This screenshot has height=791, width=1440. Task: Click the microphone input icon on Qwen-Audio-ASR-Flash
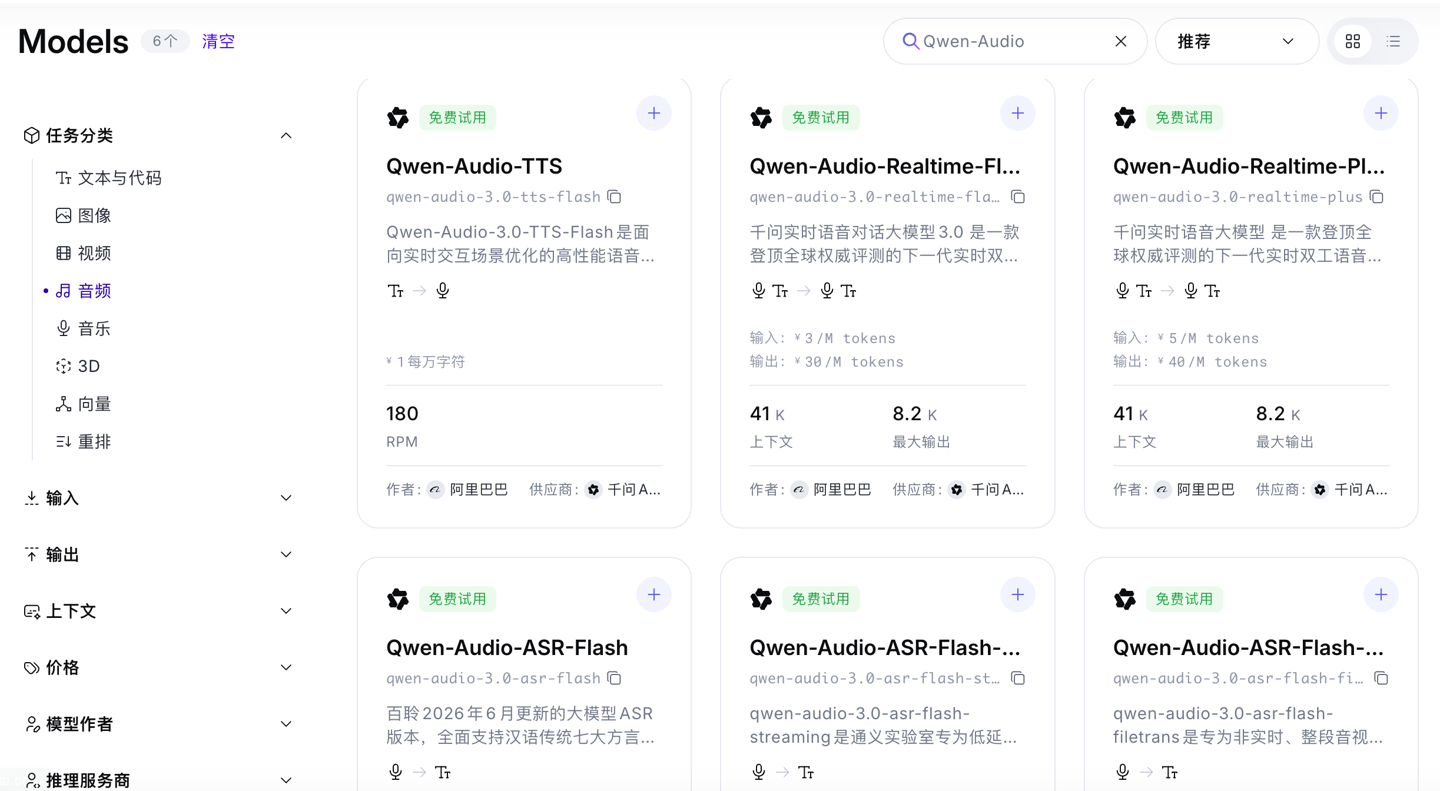[x=396, y=772]
